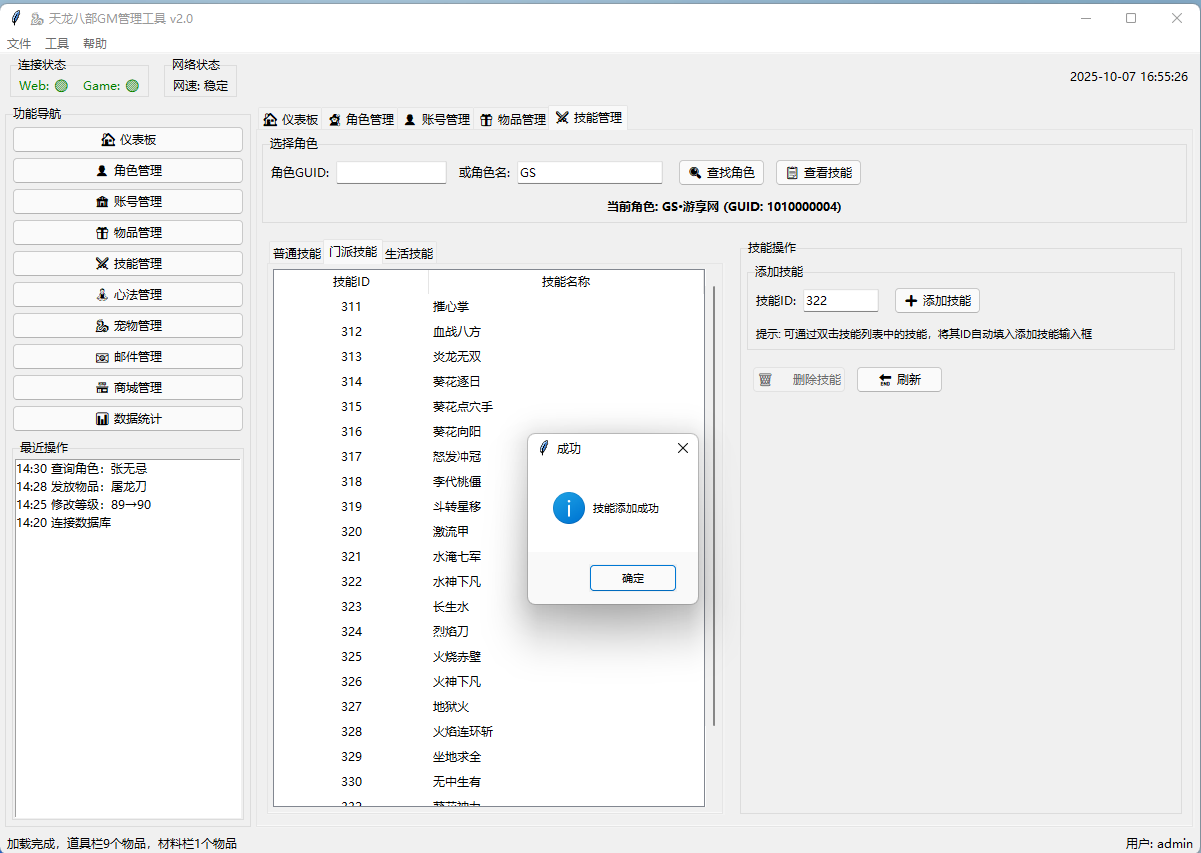
Task: Open 角色管理 in the sidebar
Action: click(x=128, y=171)
